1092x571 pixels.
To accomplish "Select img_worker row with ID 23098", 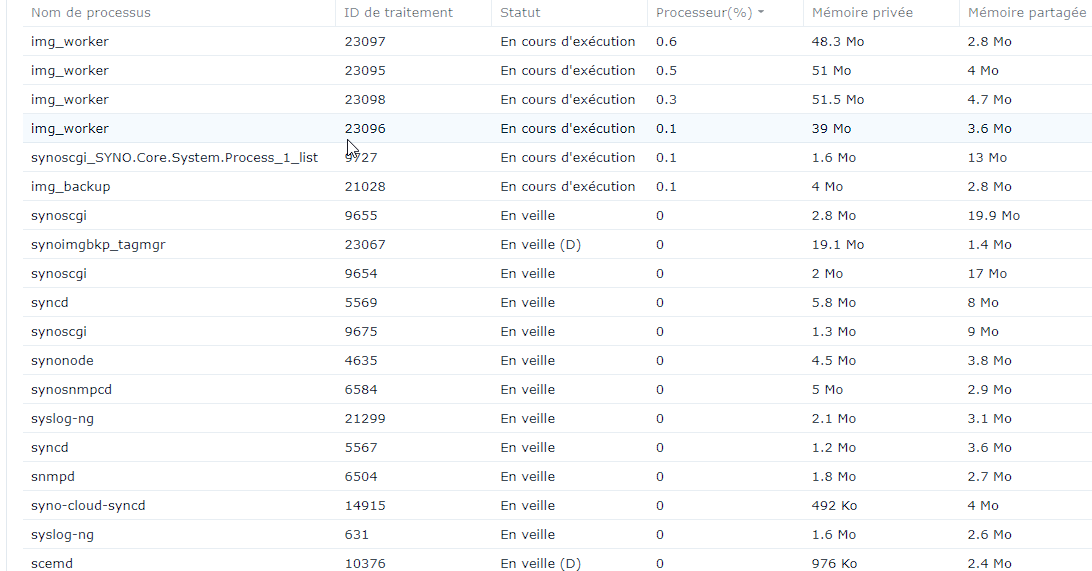I will (x=557, y=100).
